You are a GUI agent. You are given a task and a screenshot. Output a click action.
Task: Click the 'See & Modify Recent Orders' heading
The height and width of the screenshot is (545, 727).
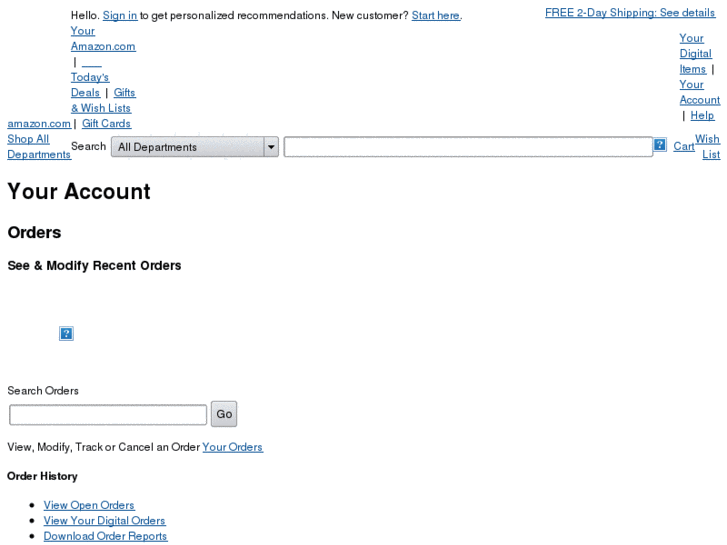[94, 265]
